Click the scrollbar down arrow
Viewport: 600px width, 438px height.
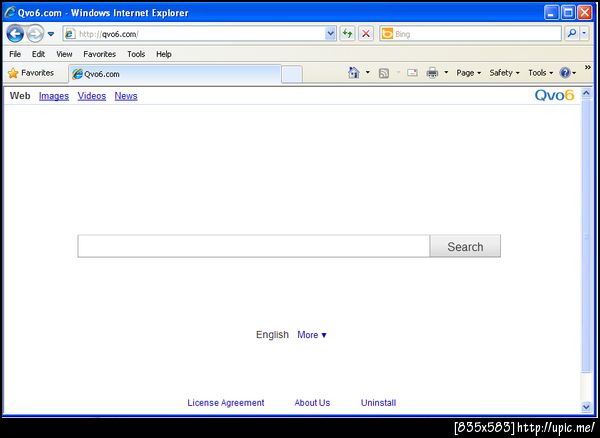pos(586,407)
